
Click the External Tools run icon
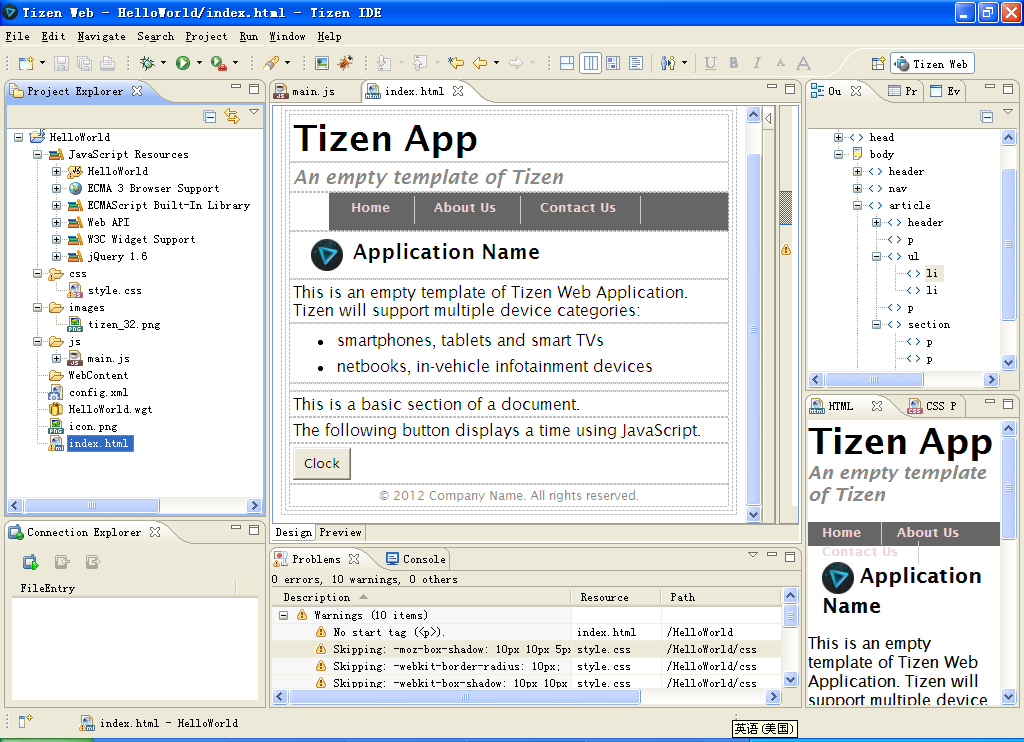point(219,63)
